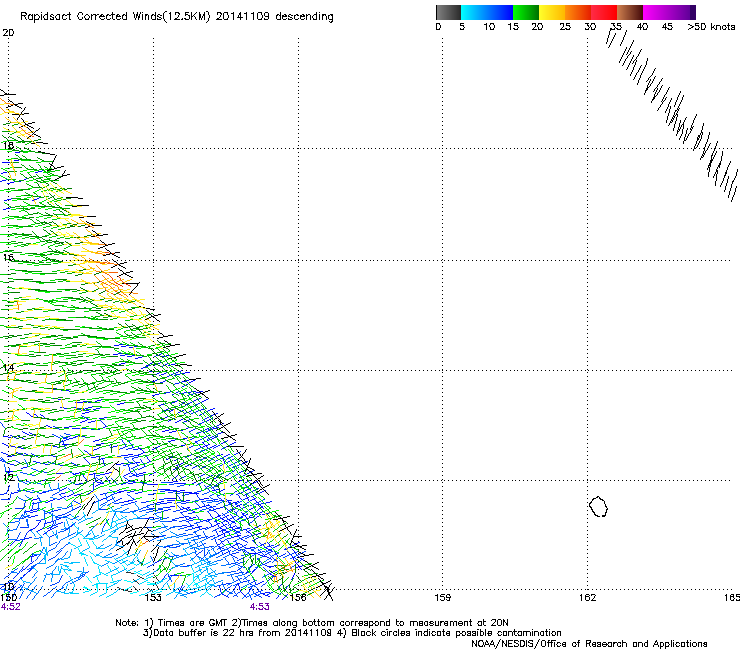Click the '25' legend scale label
Image resolution: width=740 pixels, height=650 pixels.
[565, 27]
